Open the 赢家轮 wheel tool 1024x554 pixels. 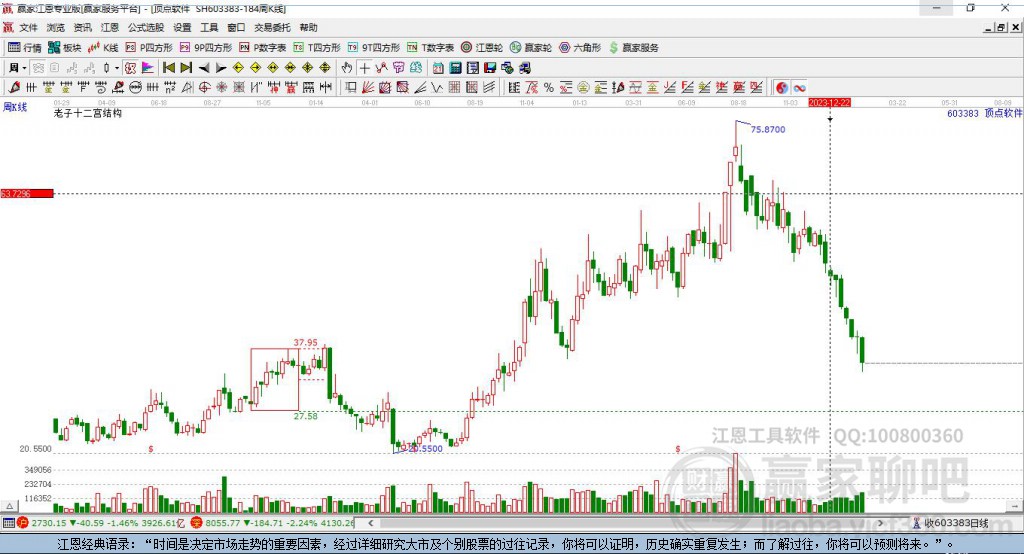[x=531, y=48]
